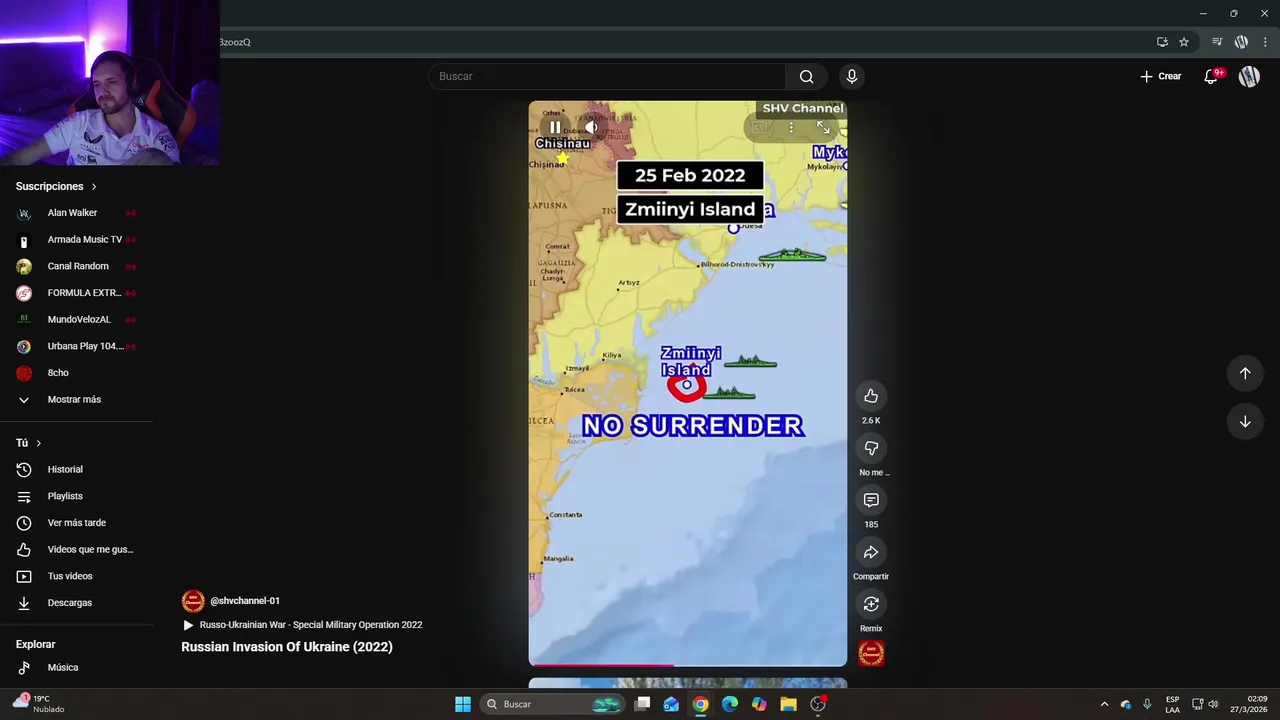The height and width of the screenshot is (720, 1280).
Task: Open Task View on the taskbar
Action: (642, 704)
